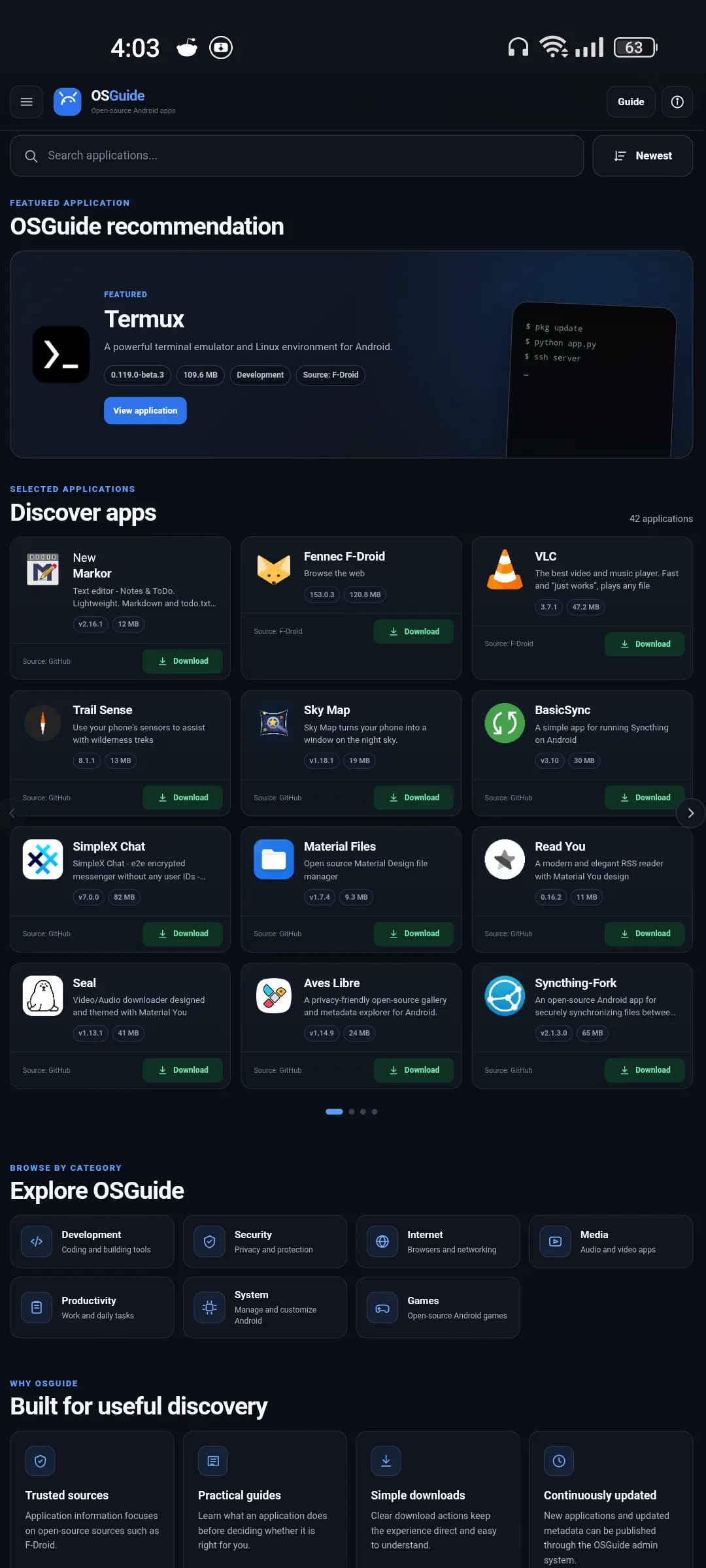Open the Guide page
The width and height of the screenshot is (706, 1568).
631,102
